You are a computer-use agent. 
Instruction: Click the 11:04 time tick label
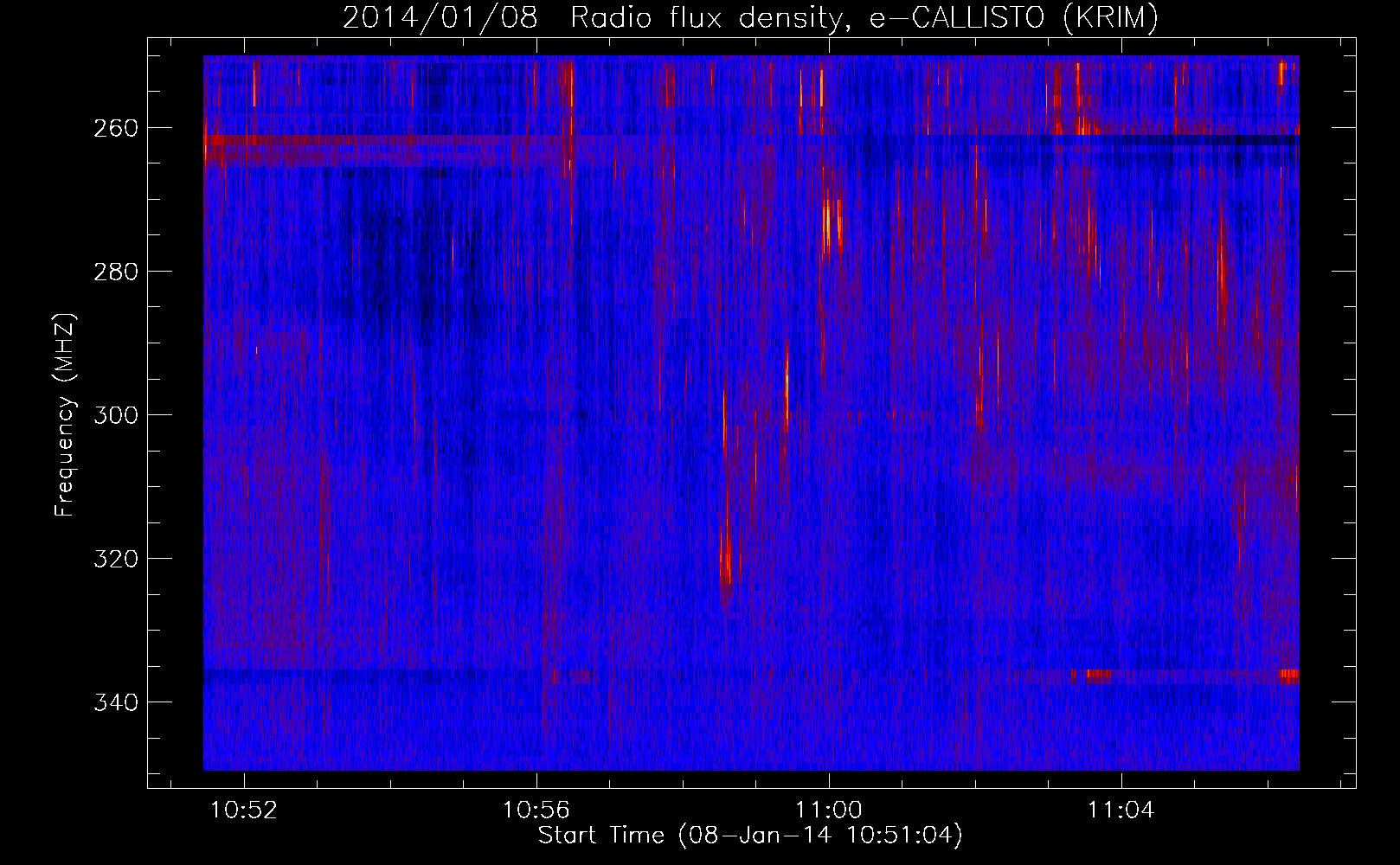[x=1121, y=811]
